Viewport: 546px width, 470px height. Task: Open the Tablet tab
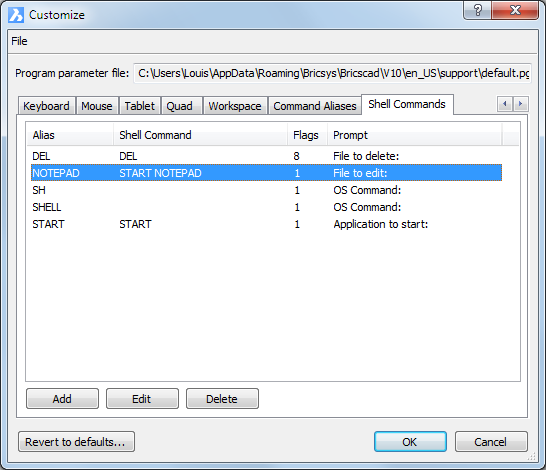click(x=140, y=106)
